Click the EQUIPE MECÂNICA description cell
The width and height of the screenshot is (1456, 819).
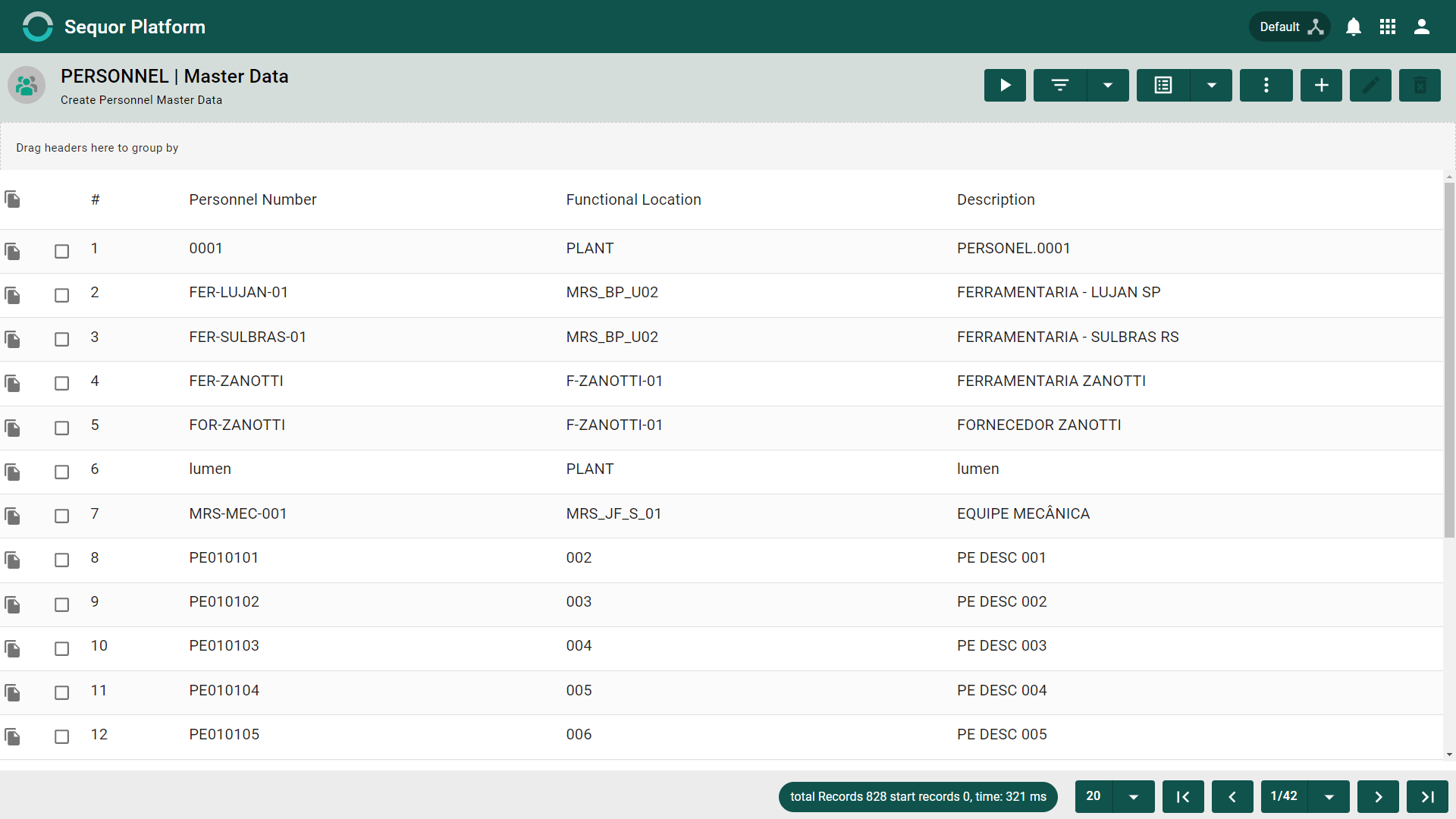1023,513
